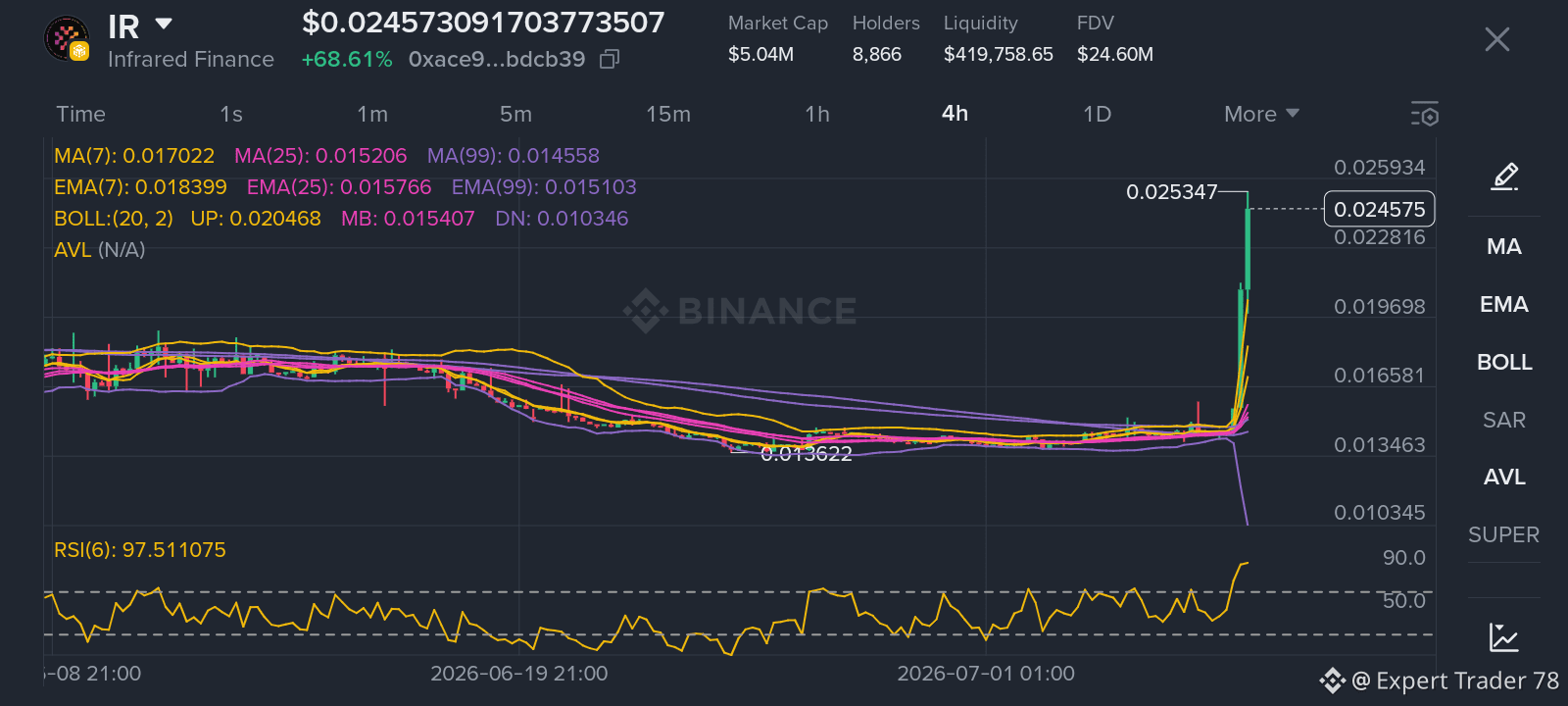Select the 15m interval
Image resolution: width=1568 pixels, height=706 pixels.
tap(668, 114)
